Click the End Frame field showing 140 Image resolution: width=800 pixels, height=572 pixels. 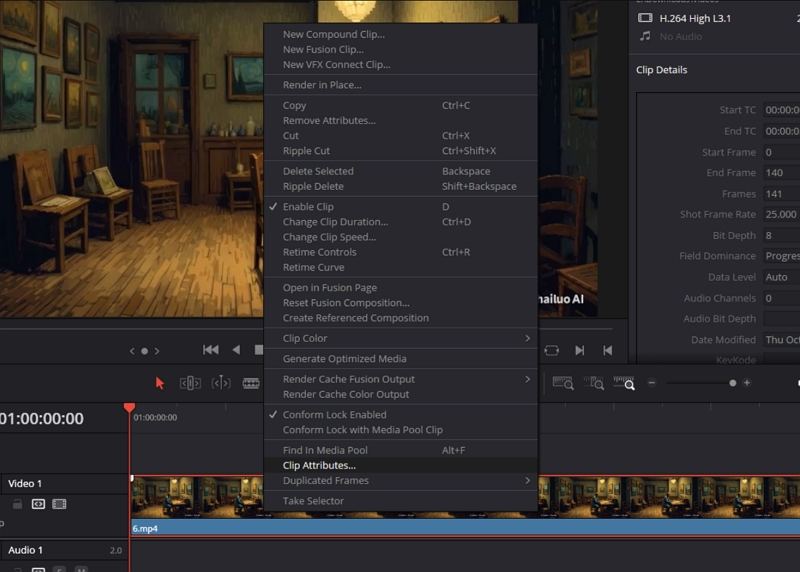(x=782, y=173)
